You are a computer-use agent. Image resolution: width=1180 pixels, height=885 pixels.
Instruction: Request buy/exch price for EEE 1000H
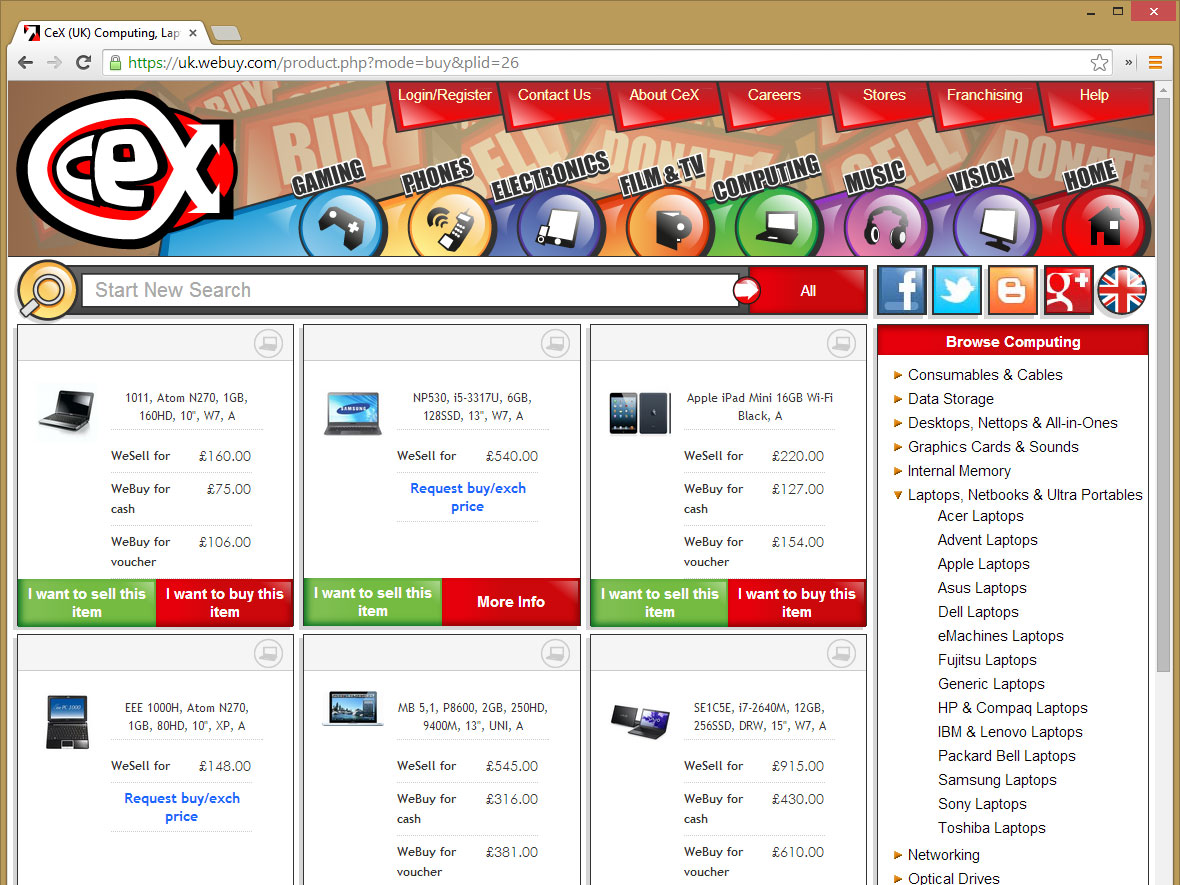[181, 807]
